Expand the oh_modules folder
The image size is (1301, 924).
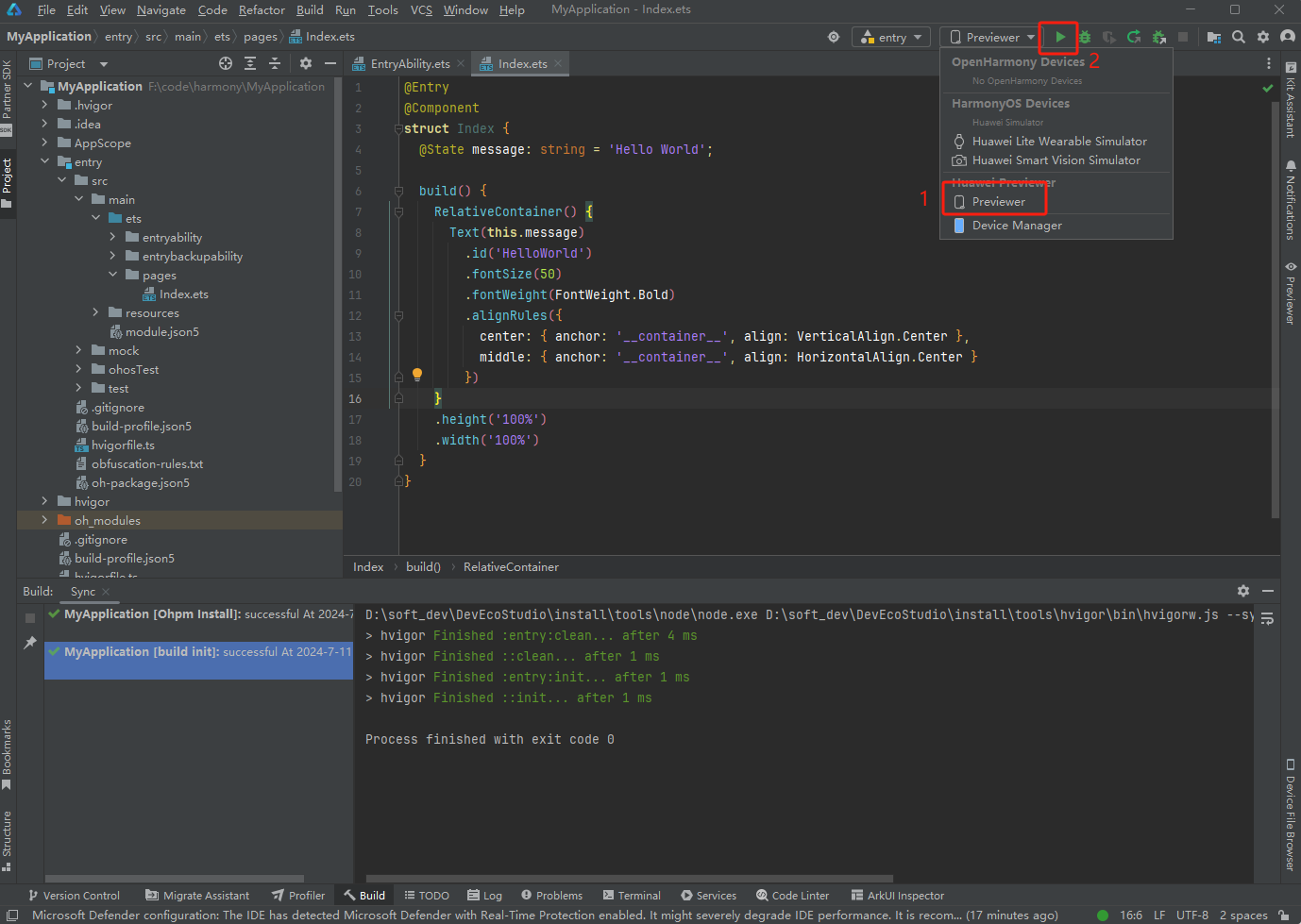44,520
